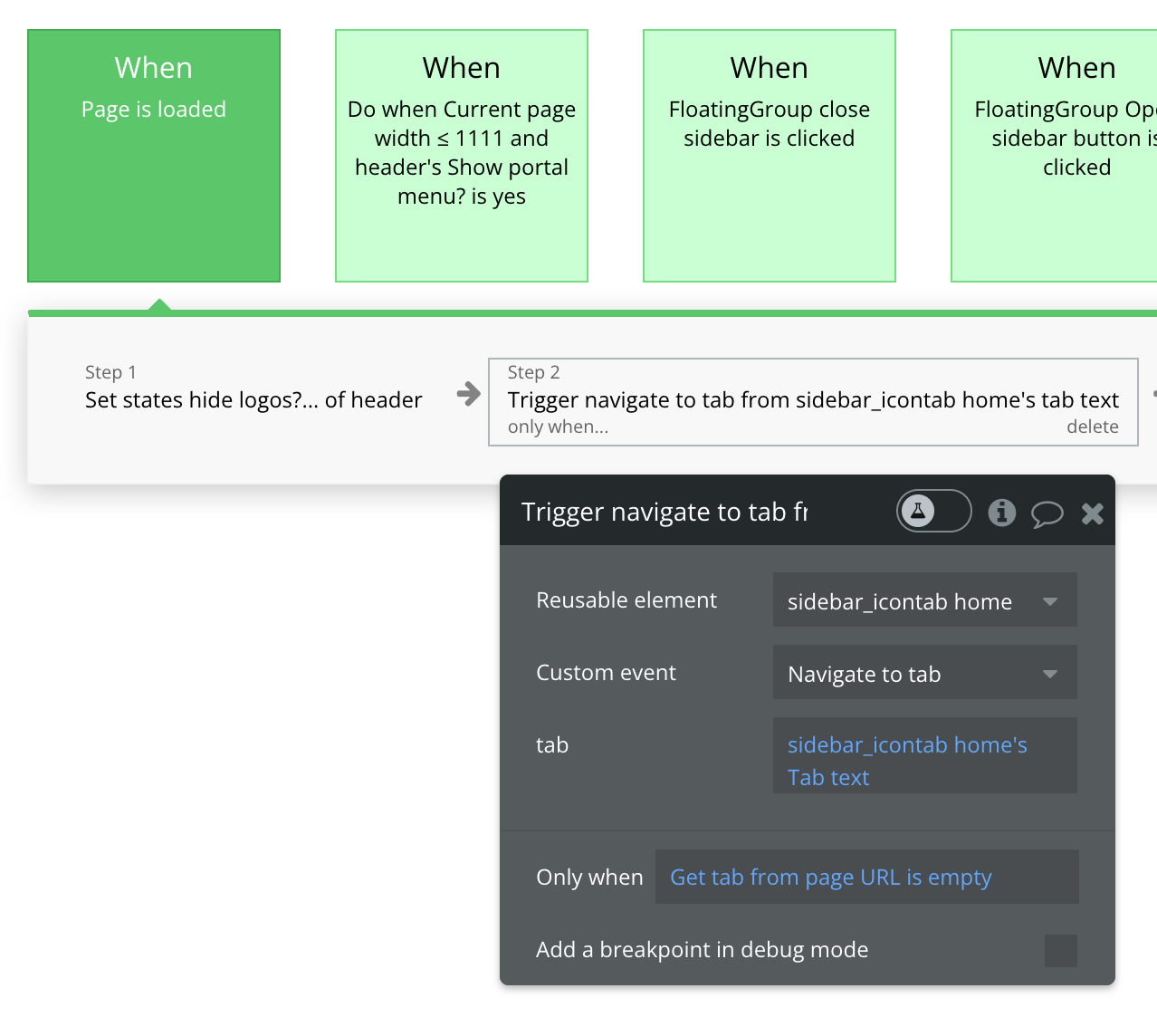Image resolution: width=1157 pixels, height=1036 pixels.
Task: Expand the Custom event dropdown
Action: click(x=924, y=673)
